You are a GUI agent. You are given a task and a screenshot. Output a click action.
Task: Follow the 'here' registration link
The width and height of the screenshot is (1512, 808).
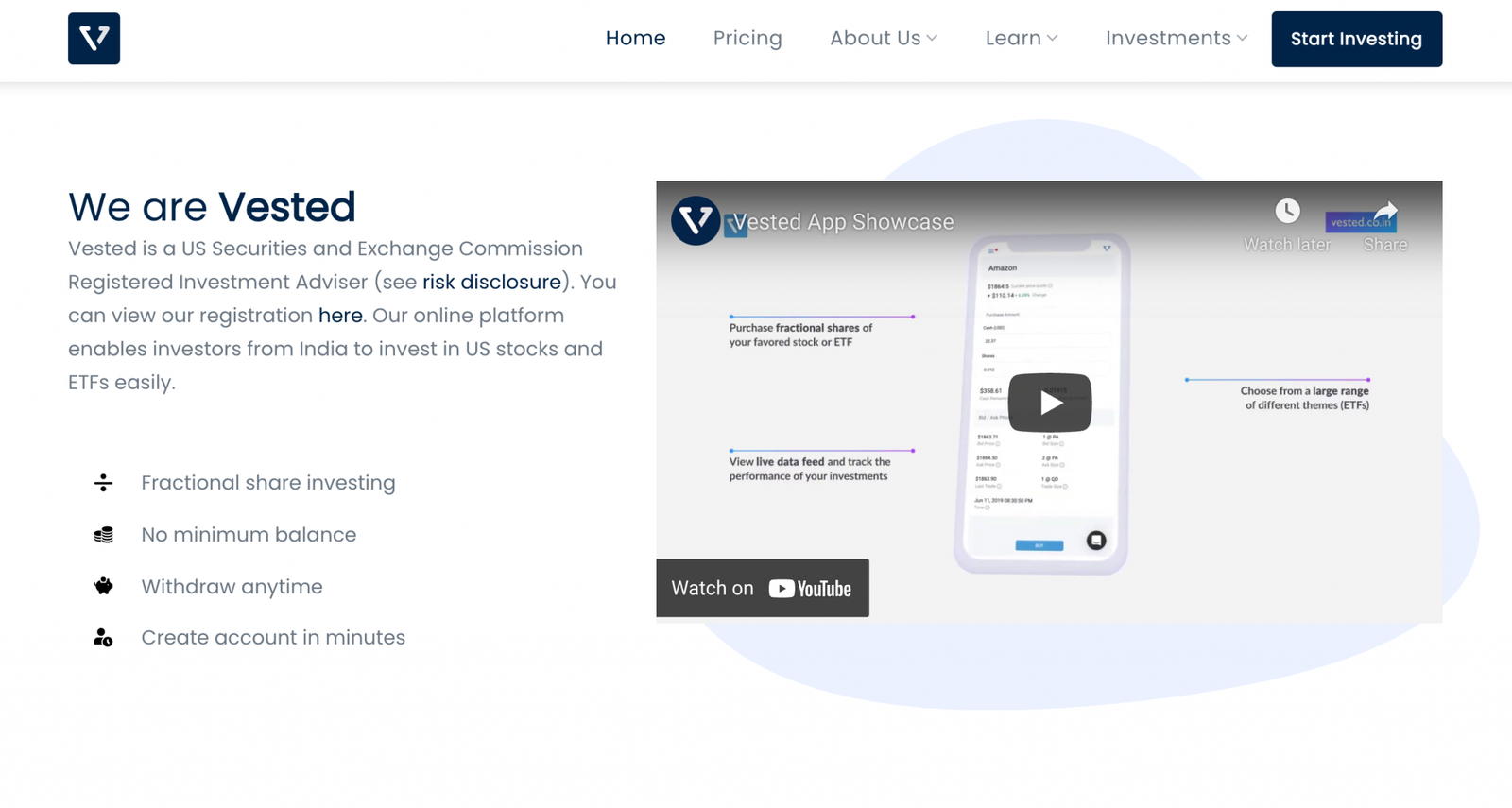click(340, 316)
